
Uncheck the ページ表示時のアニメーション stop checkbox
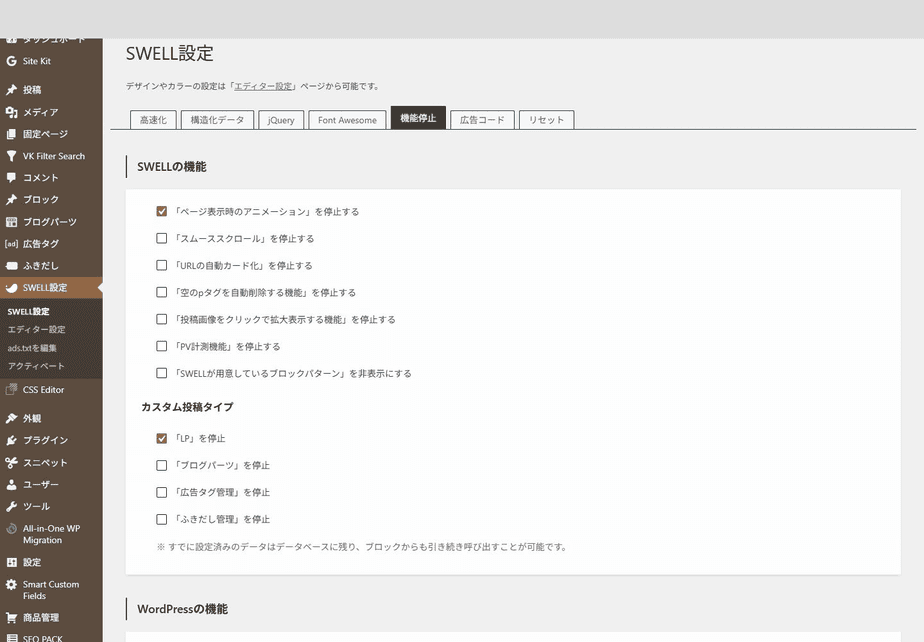(x=161, y=211)
